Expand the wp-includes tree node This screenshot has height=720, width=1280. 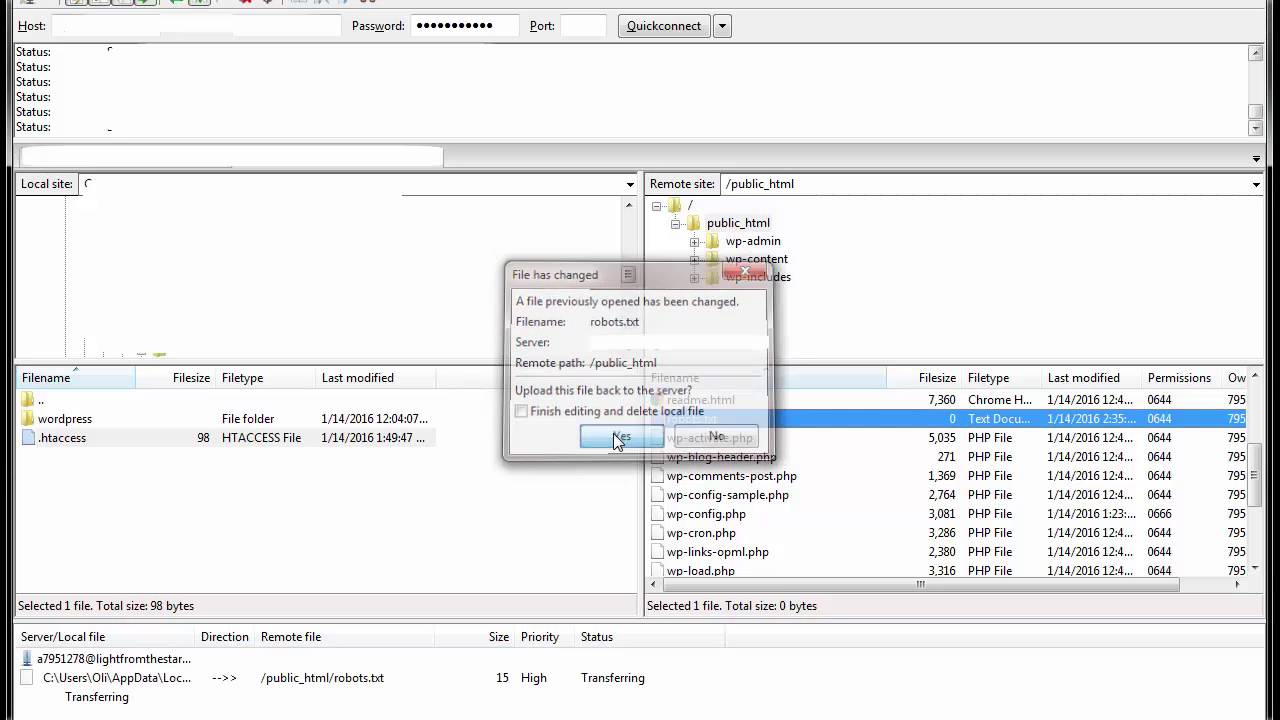(x=695, y=278)
